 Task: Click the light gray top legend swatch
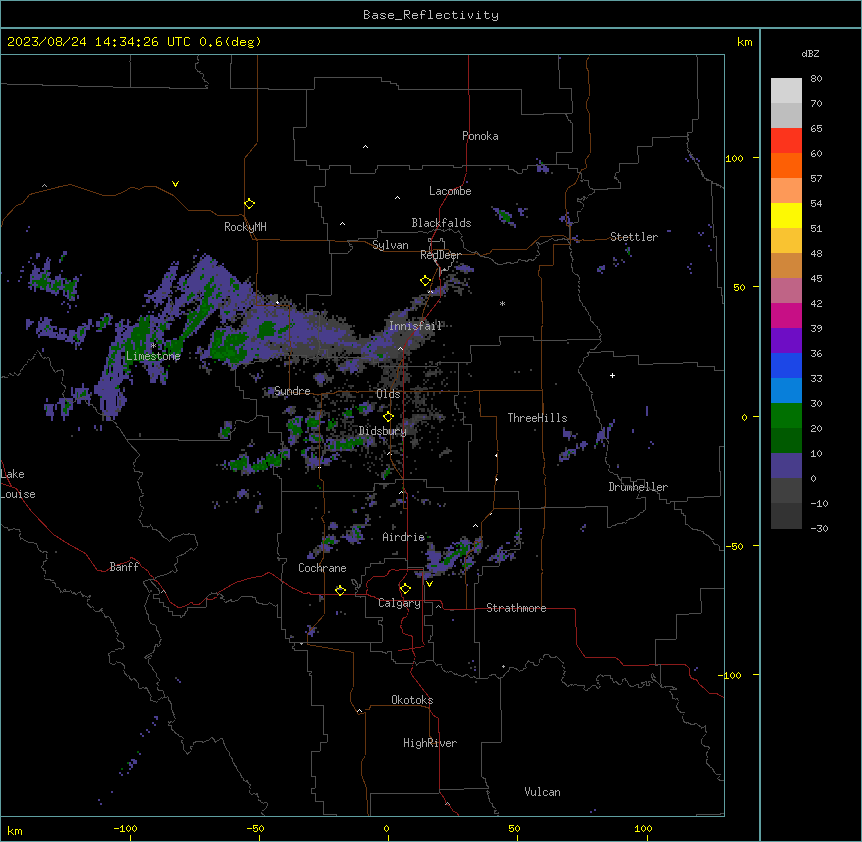(x=786, y=90)
